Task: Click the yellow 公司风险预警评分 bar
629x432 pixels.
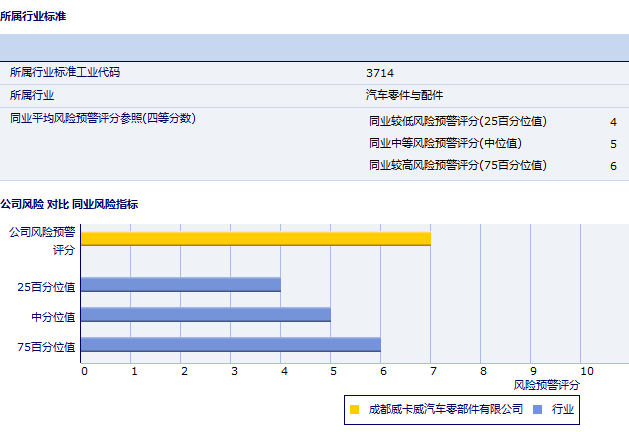Action: coord(255,238)
